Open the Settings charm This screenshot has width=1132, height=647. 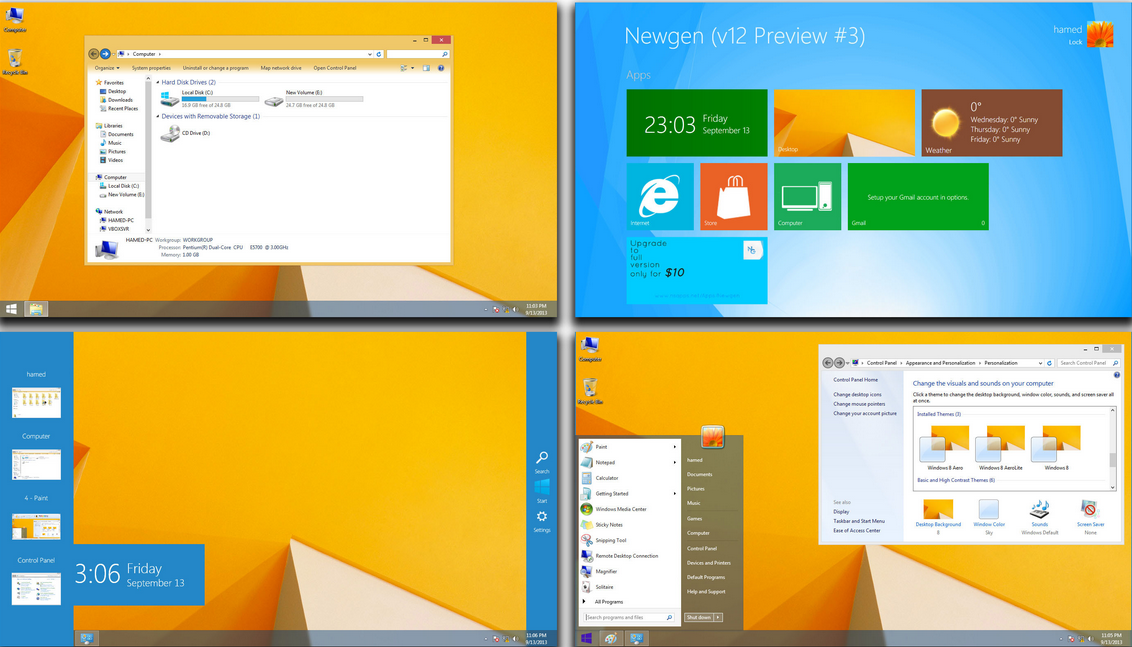tap(541, 521)
